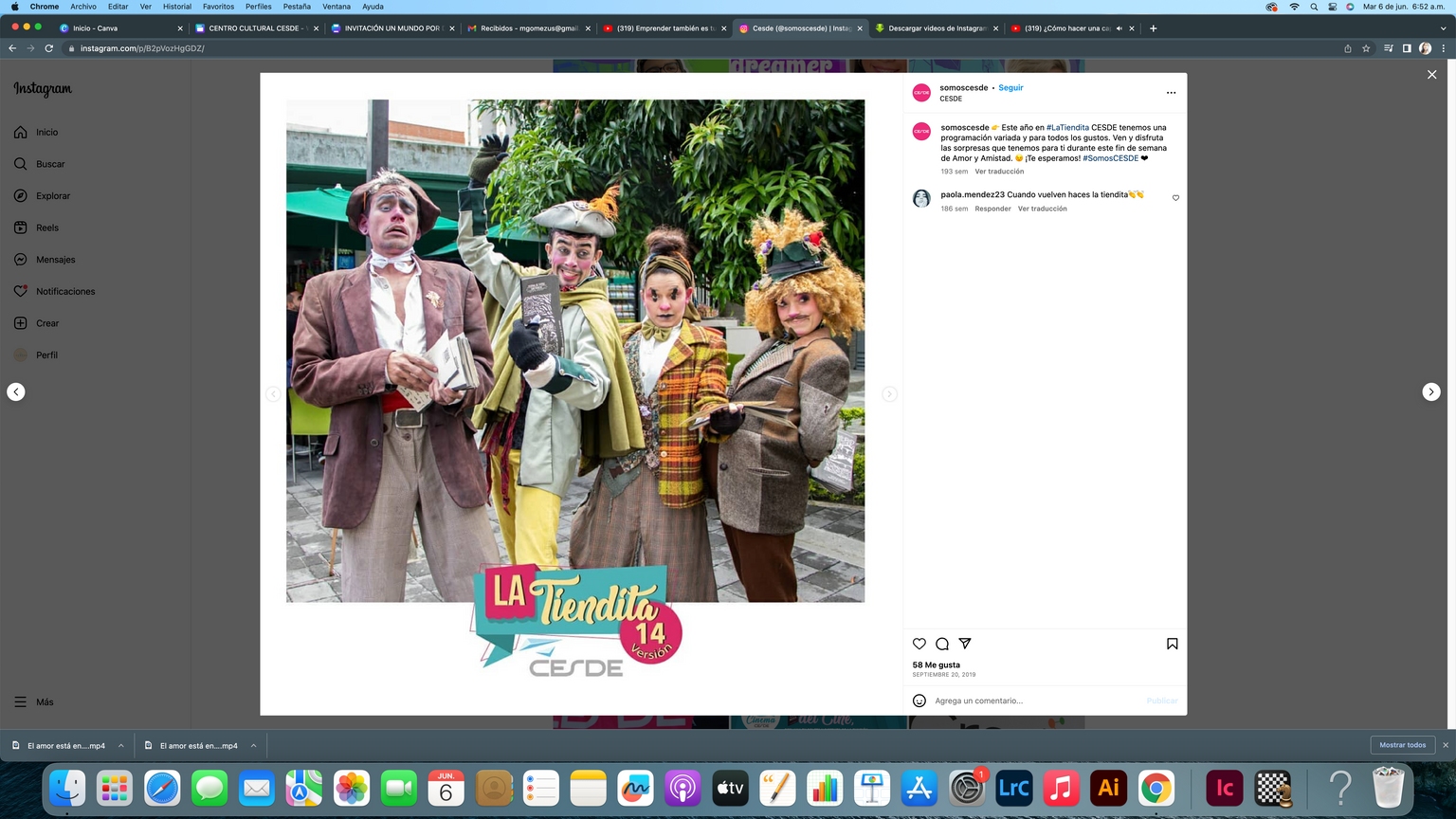Switch to Descargar videos de Instagram tab
The width and height of the screenshot is (1456, 819).
point(937,28)
